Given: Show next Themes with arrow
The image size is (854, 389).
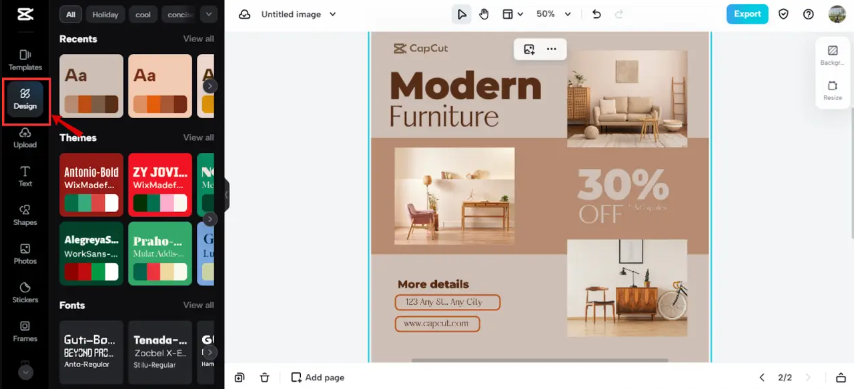Looking at the screenshot, I should 210,219.
